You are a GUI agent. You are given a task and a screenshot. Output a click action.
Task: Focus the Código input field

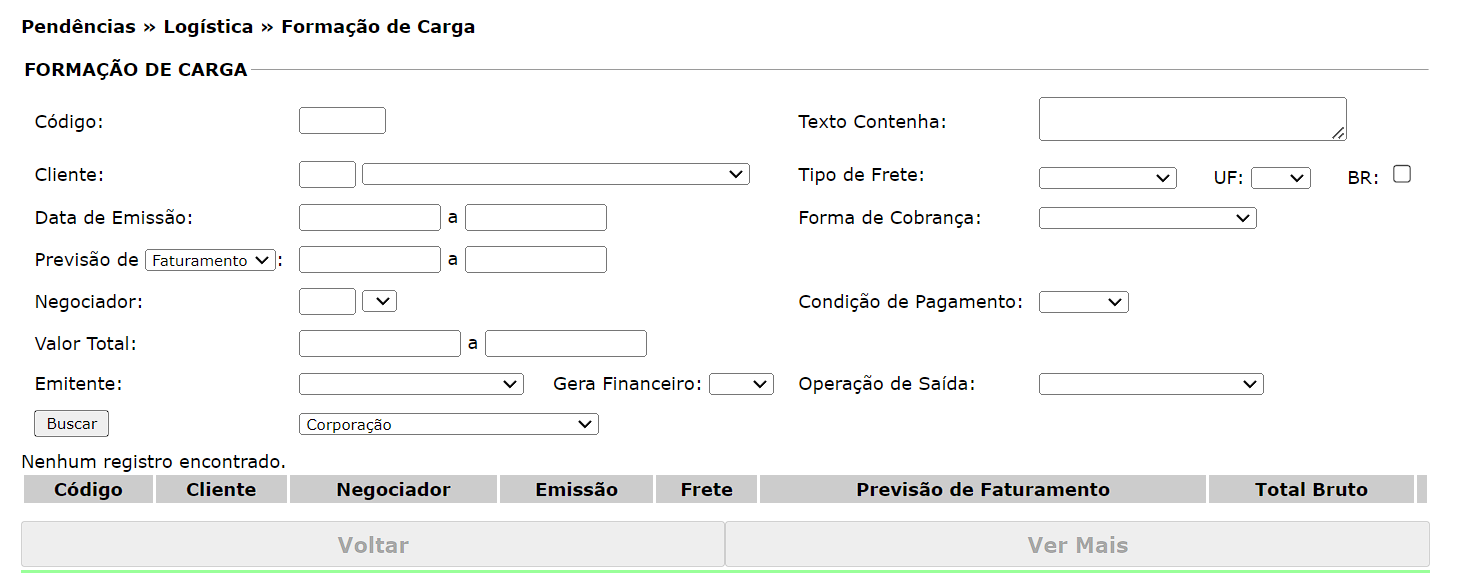(342, 121)
